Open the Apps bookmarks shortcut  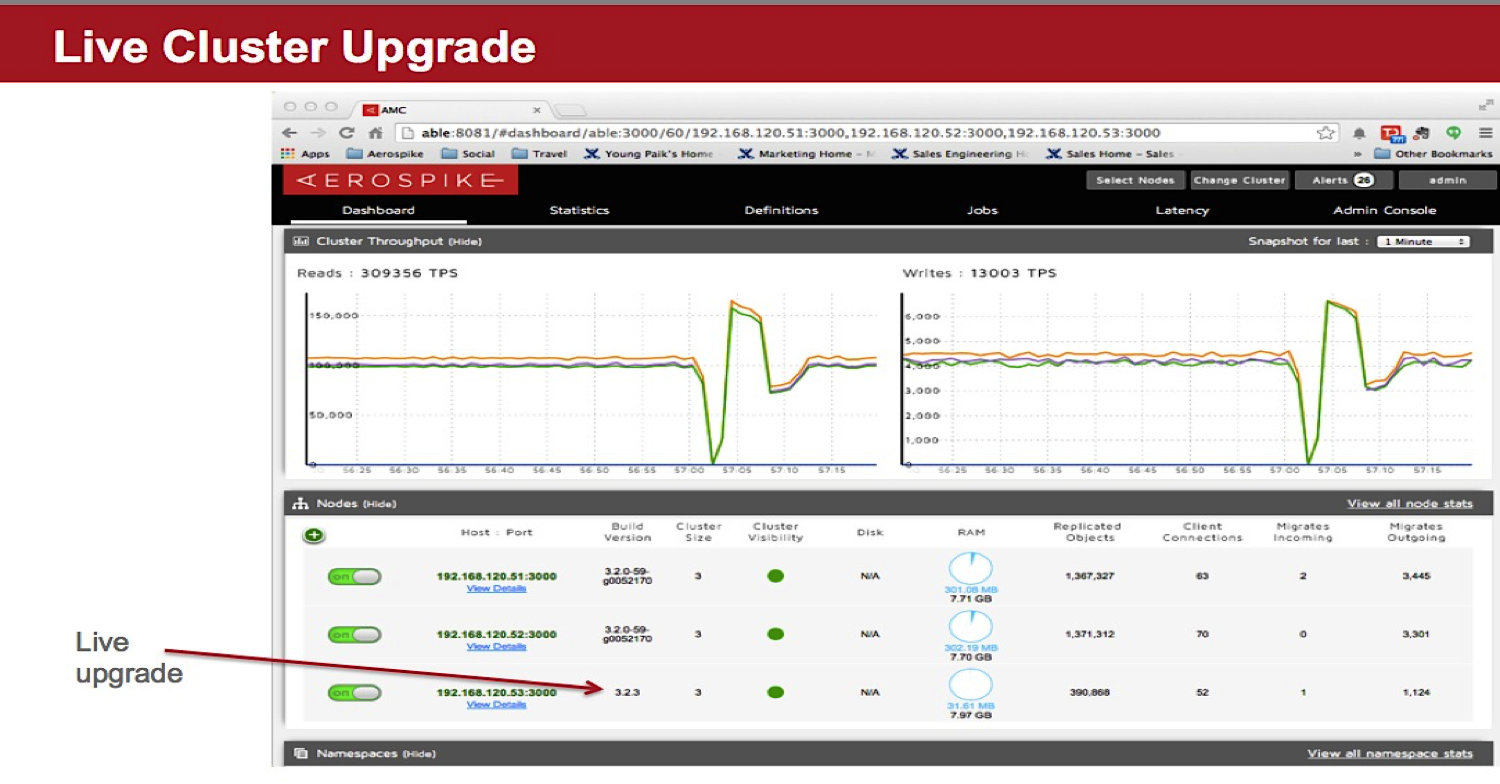click(306, 154)
